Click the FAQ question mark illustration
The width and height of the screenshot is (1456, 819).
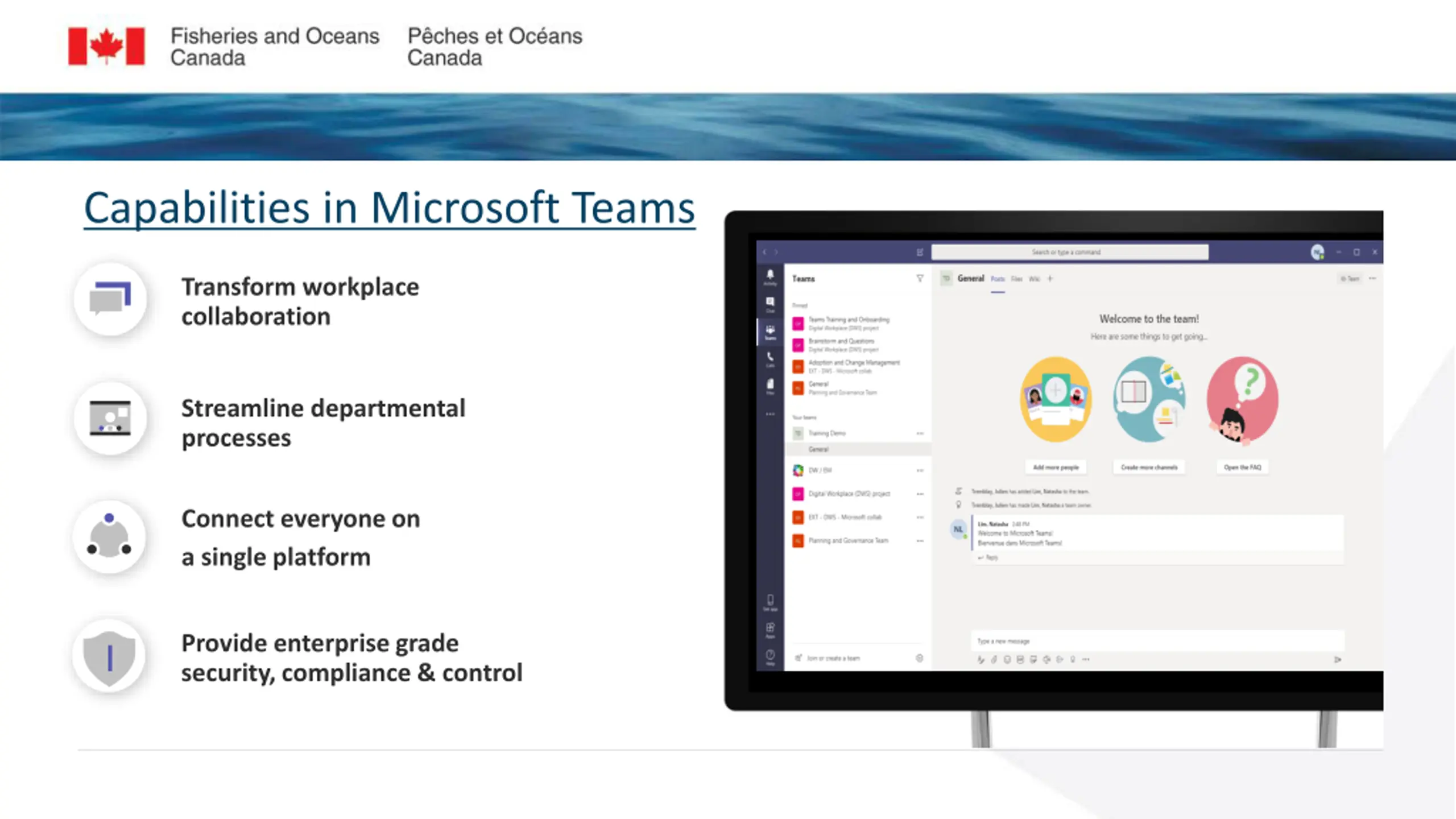[x=1243, y=400]
